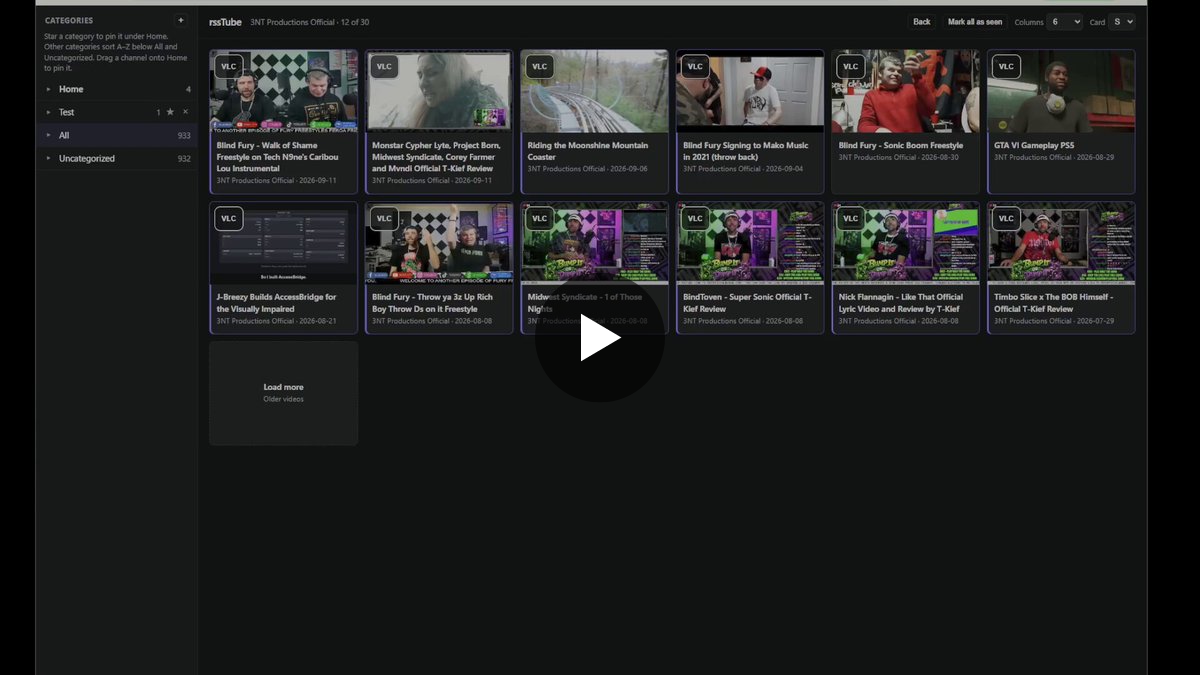The height and width of the screenshot is (675, 1200).
Task: Select the Home category
Action: [117, 89]
